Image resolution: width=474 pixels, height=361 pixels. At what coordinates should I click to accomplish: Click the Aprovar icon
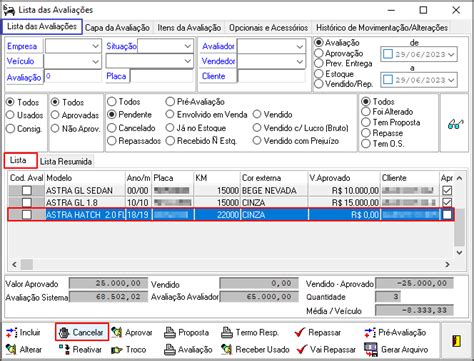(117, 332)
